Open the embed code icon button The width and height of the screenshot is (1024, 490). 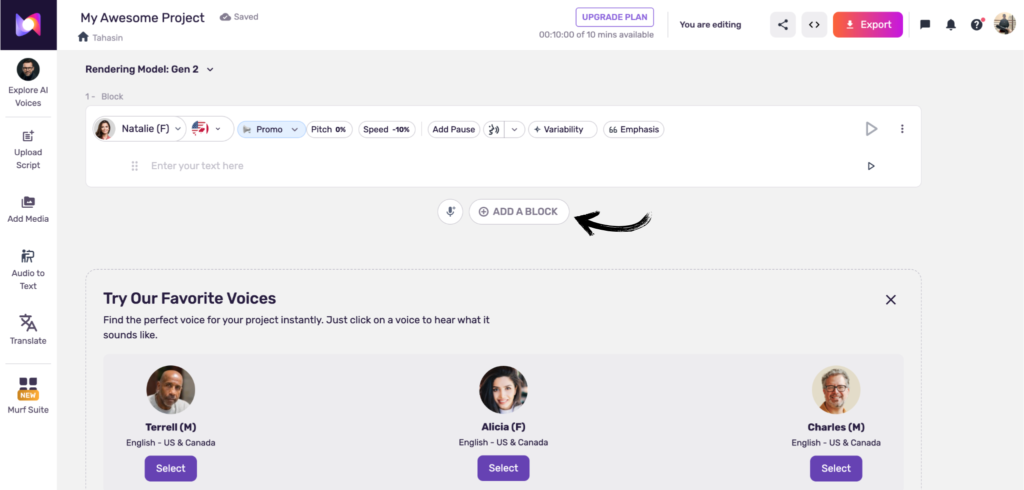click(814, 25)
